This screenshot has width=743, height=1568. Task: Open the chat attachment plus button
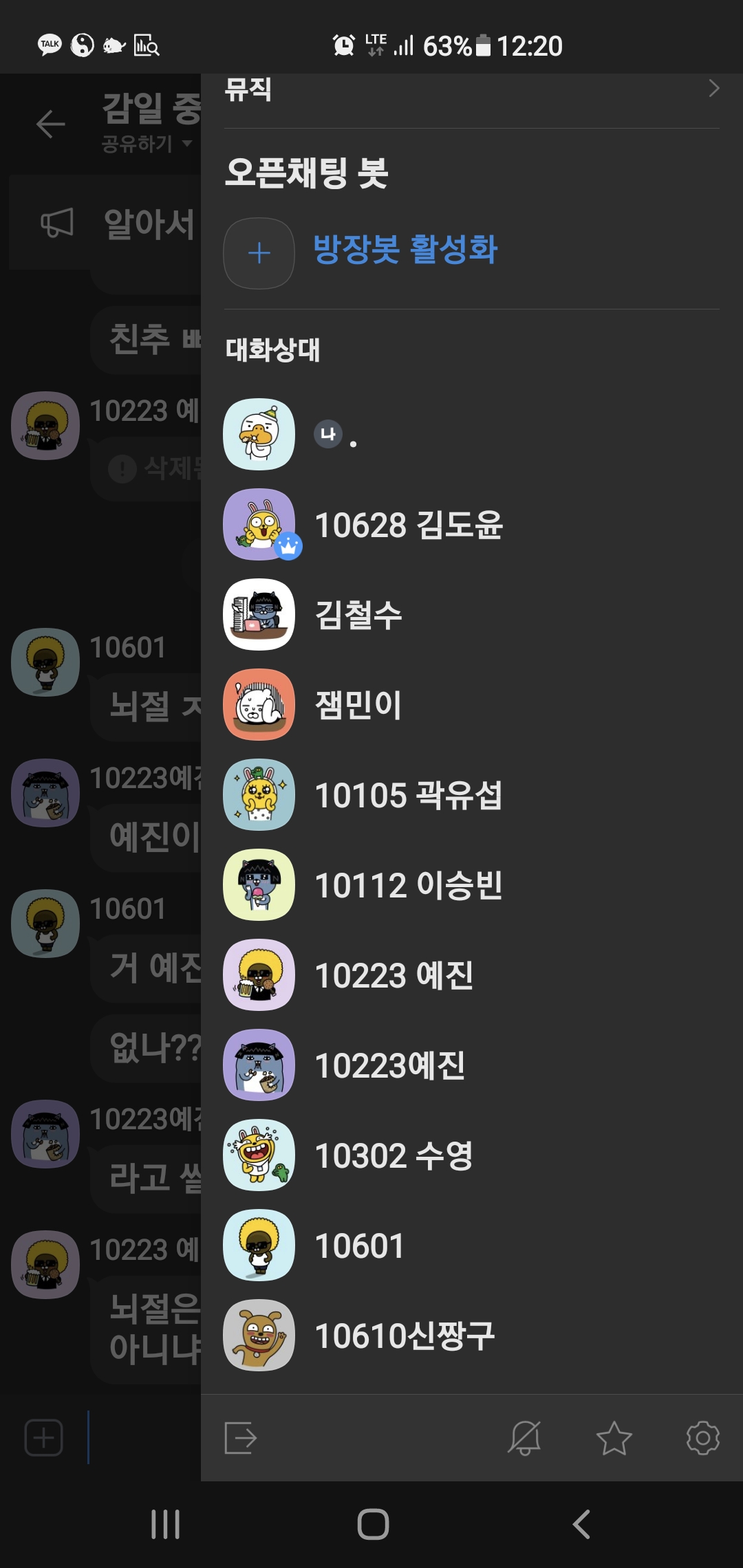click(x=44, y=1437)
